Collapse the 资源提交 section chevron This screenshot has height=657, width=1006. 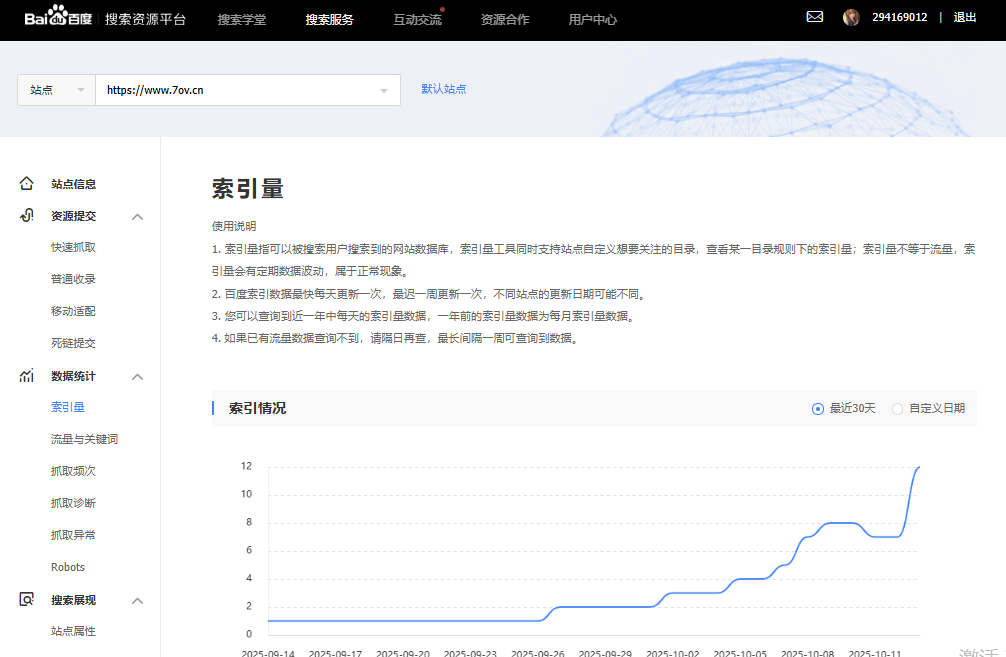(x=137, y=216)
